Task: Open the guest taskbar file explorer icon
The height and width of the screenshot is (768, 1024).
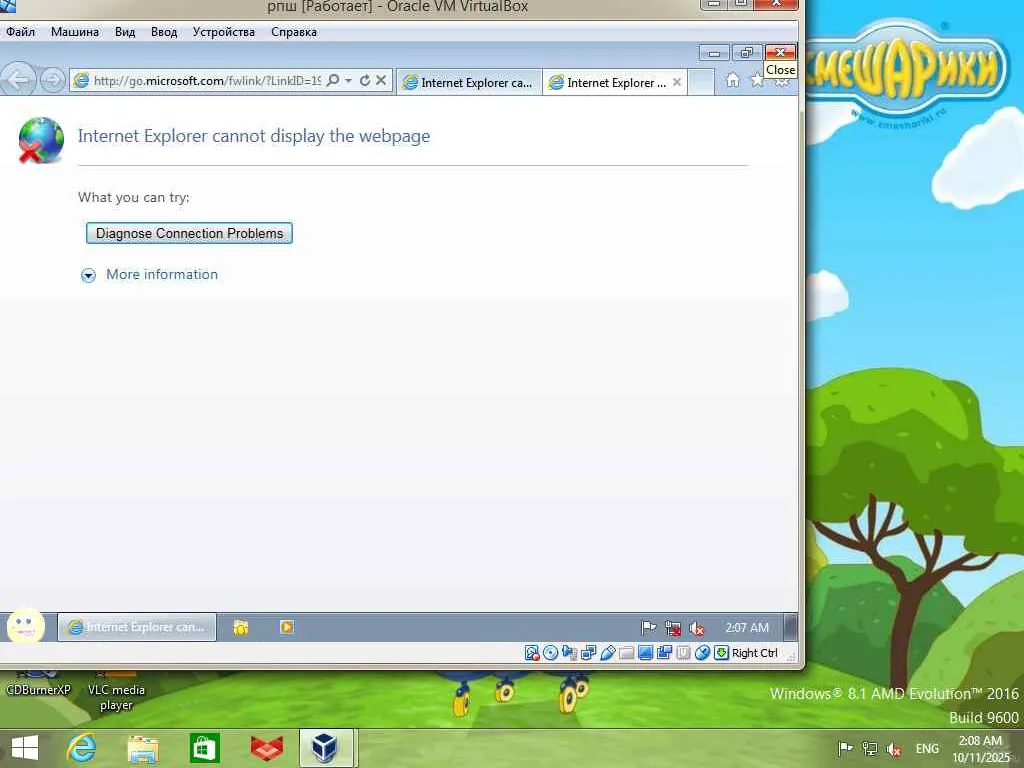Action: 240,628
